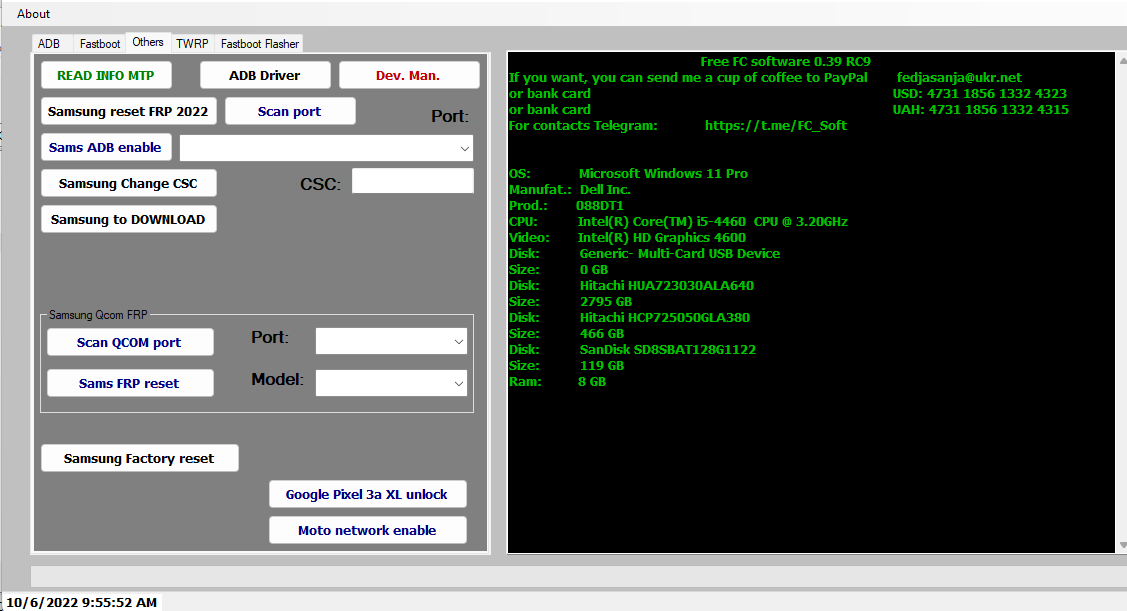1127x611 pixels.
Task: Unlock Google Pixel 3a XL
Action: point(367,493)
